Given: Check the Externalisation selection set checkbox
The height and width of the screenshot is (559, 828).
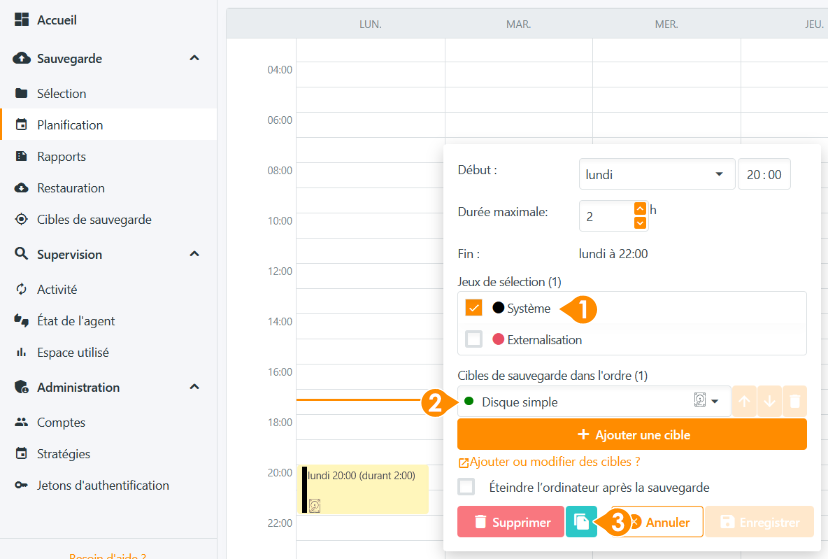Looking at the screenshot, I should point(474,339).
